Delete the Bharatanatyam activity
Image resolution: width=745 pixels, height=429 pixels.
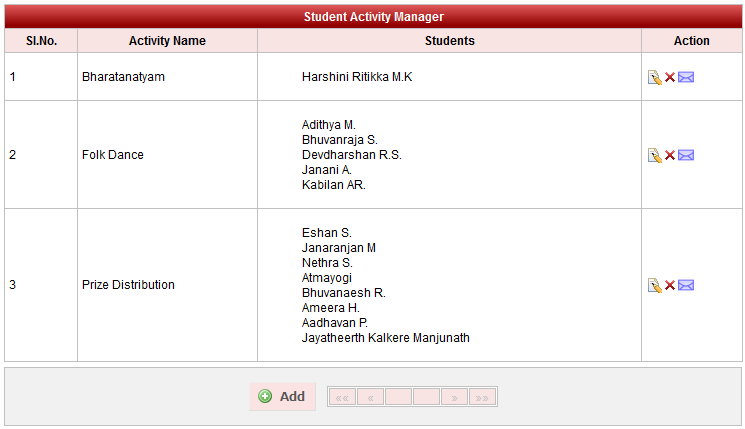click(x=670, y=78)
